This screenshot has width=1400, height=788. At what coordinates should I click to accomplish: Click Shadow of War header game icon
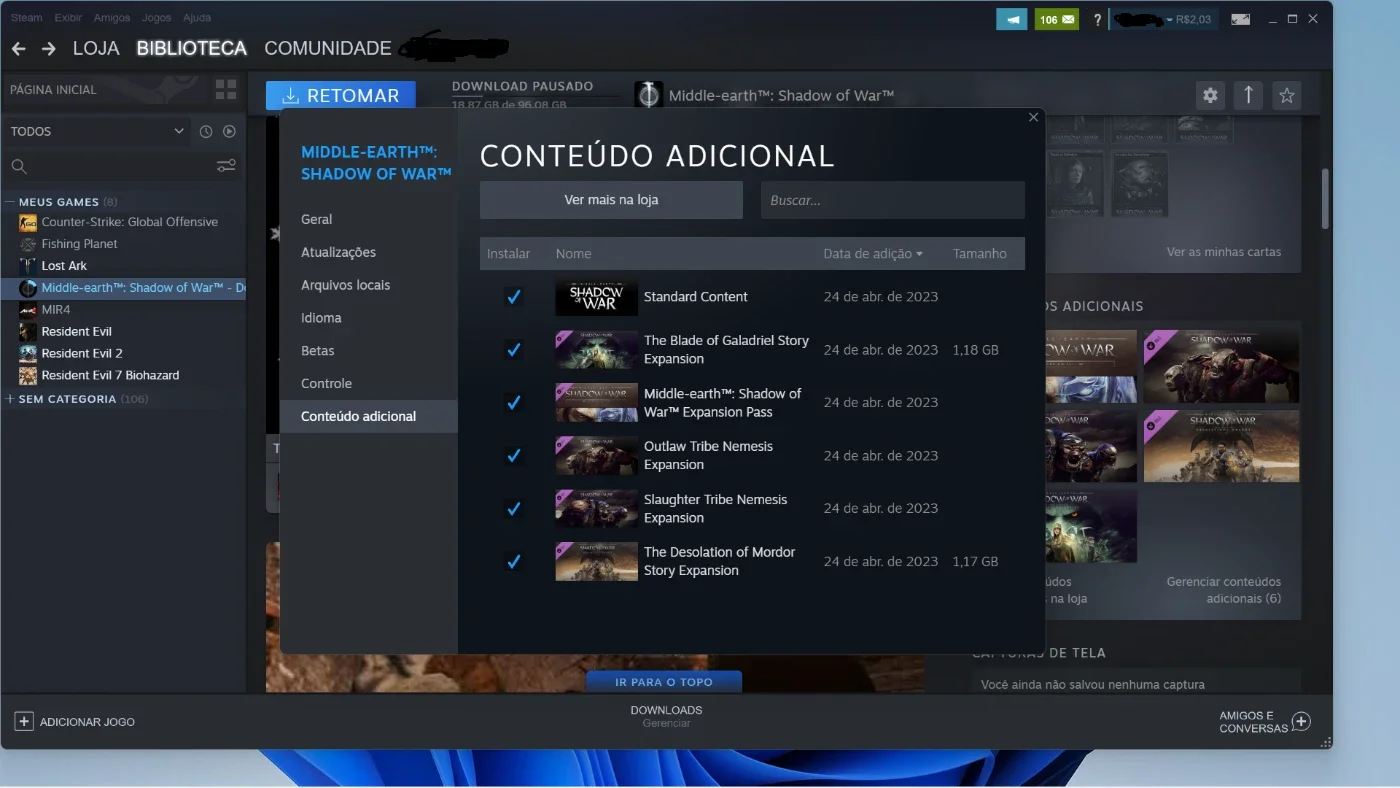coord(649,95)
